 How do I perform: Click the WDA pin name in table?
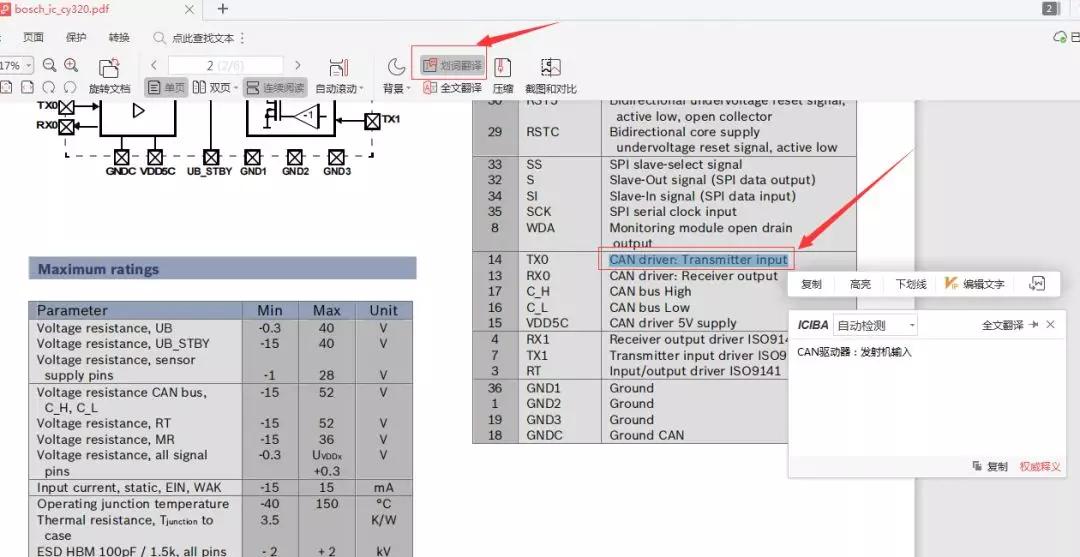point(540,227)
